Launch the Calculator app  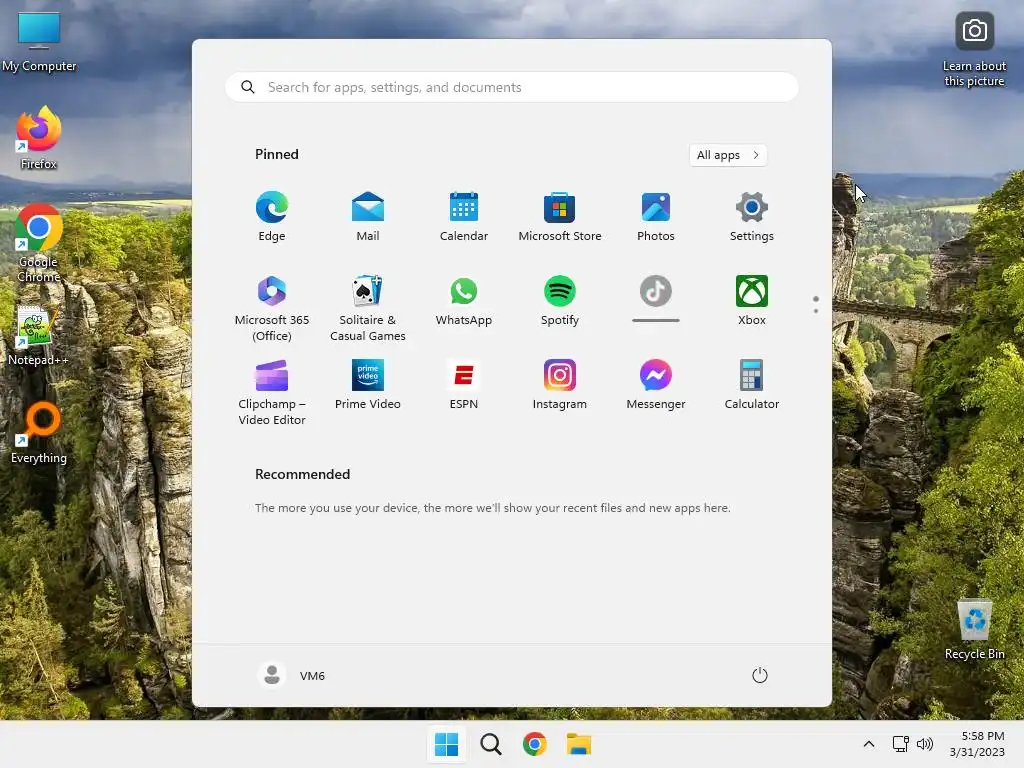tap(752, 385)
